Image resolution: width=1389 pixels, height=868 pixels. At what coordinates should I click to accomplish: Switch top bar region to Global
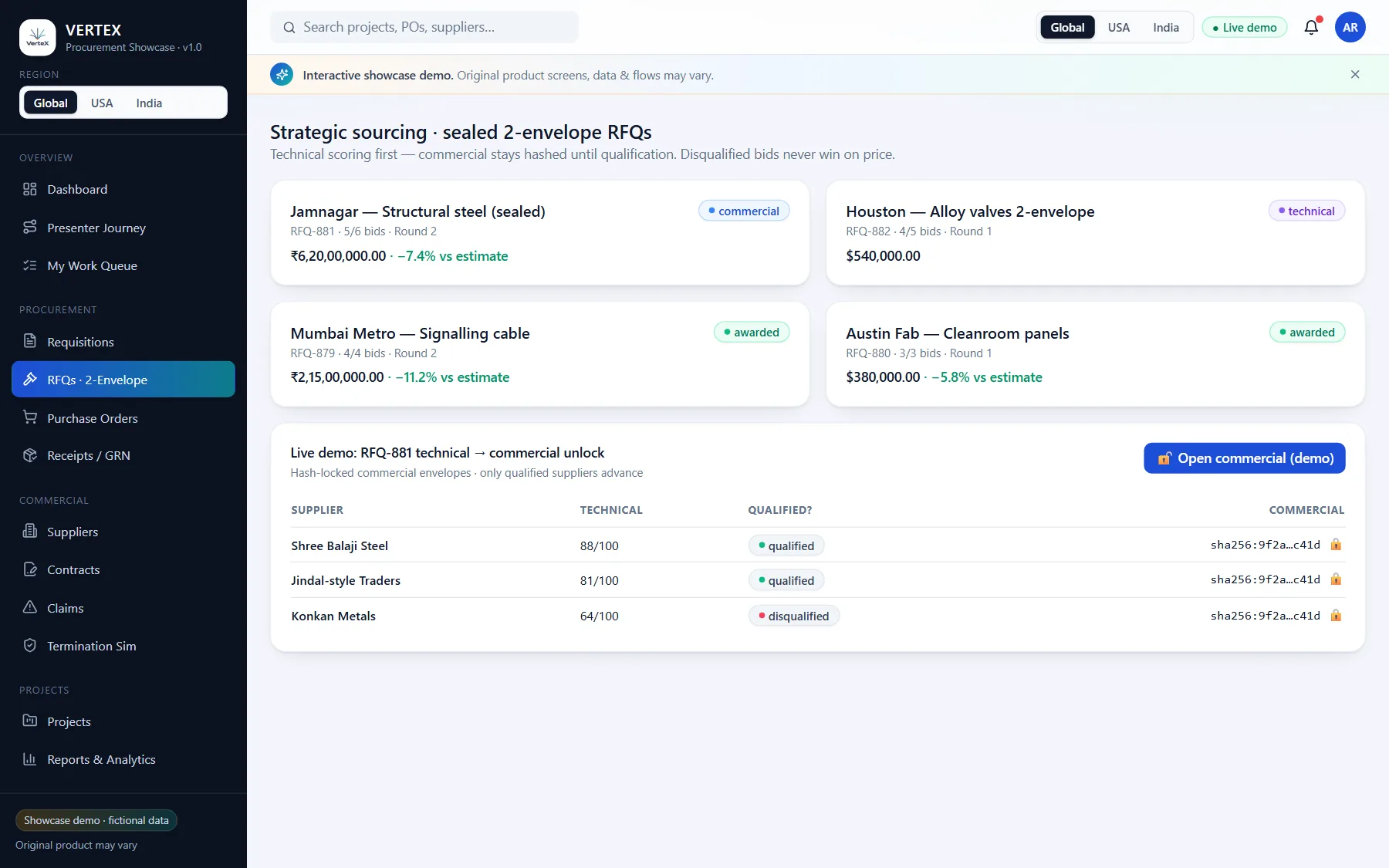pos(1067,27)
